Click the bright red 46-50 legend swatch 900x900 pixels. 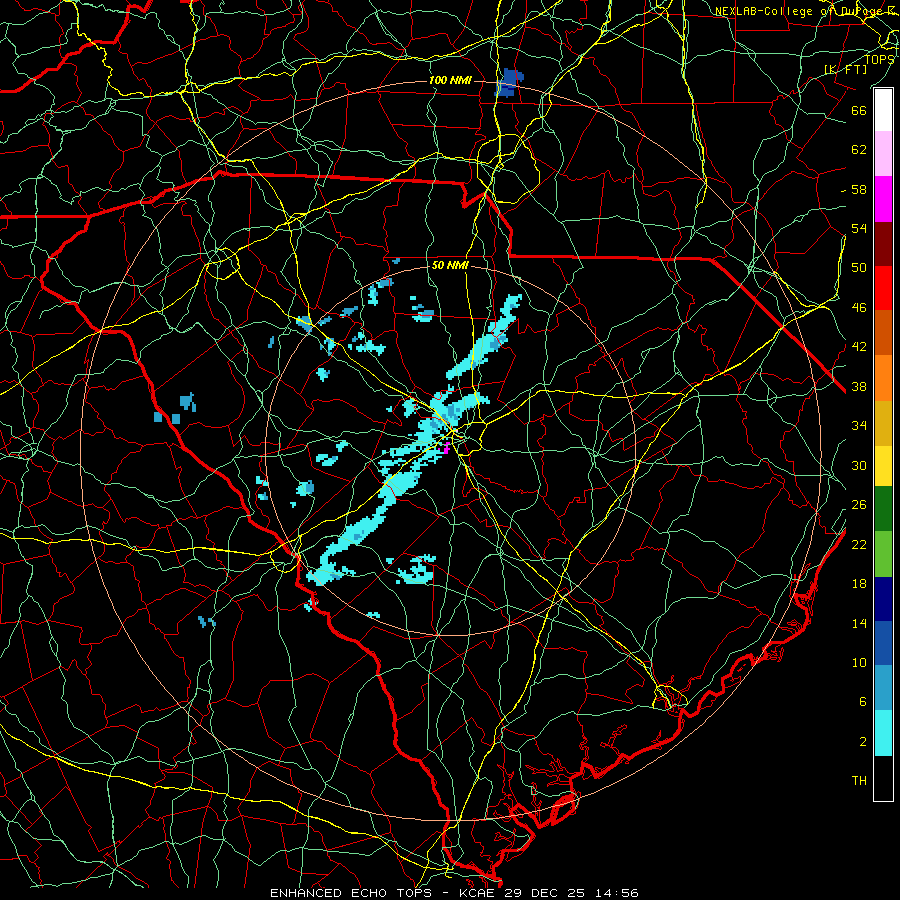coord(883,288)
